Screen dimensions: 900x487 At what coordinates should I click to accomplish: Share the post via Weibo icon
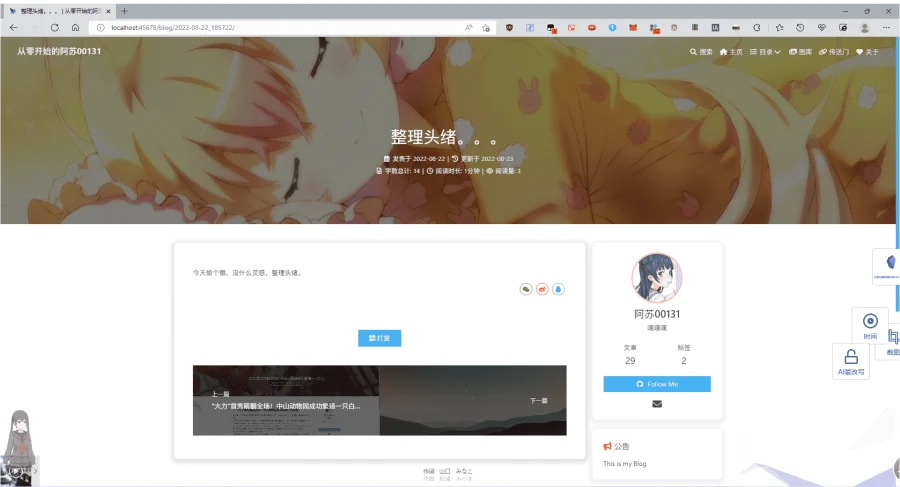[542, 289]
